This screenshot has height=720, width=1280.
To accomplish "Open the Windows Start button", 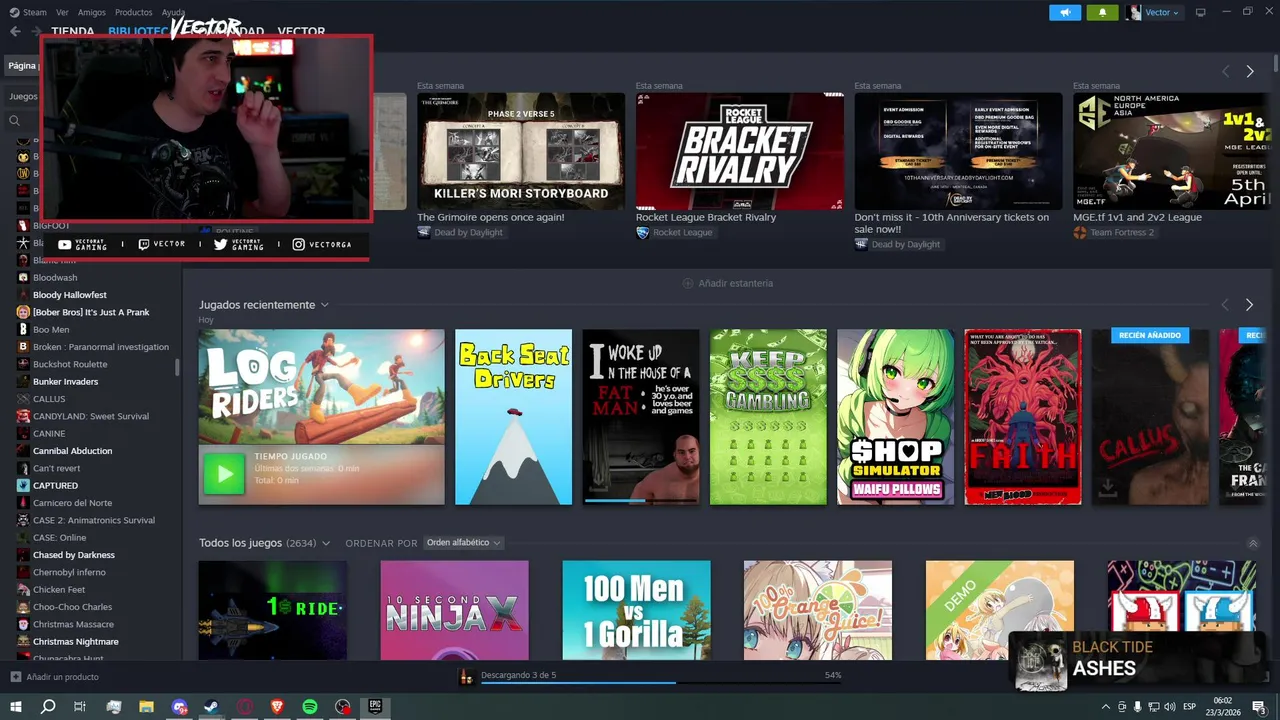I will click(16, 707).
